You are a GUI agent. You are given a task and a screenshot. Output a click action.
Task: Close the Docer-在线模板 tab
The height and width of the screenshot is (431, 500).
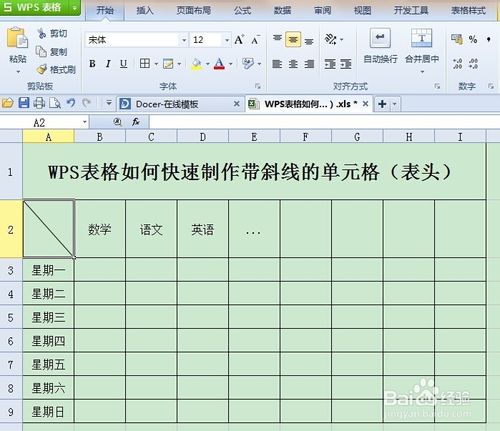[236, 104]
